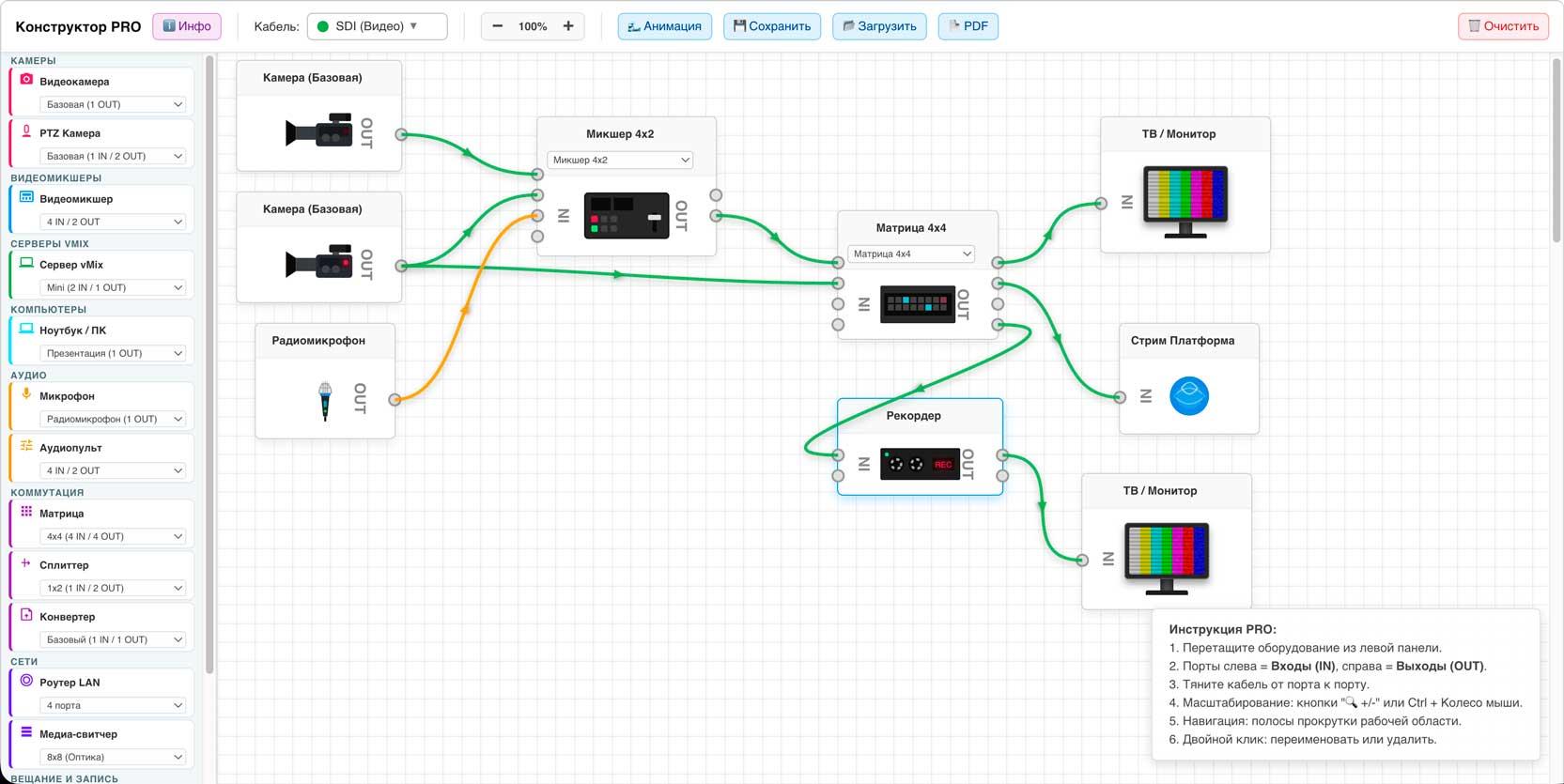The height and width of the screenshot is (784, 1564).
Task: Open the Матрица 4x4 dropdown on canvas node
Action: coord(911,254)
